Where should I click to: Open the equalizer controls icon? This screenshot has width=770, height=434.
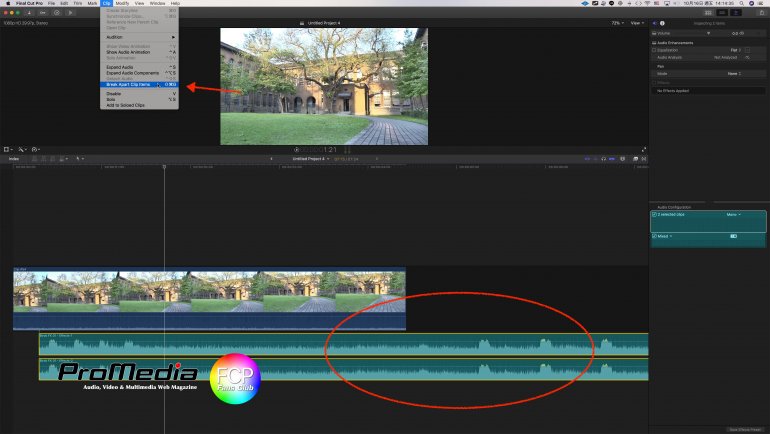(747, 50)
